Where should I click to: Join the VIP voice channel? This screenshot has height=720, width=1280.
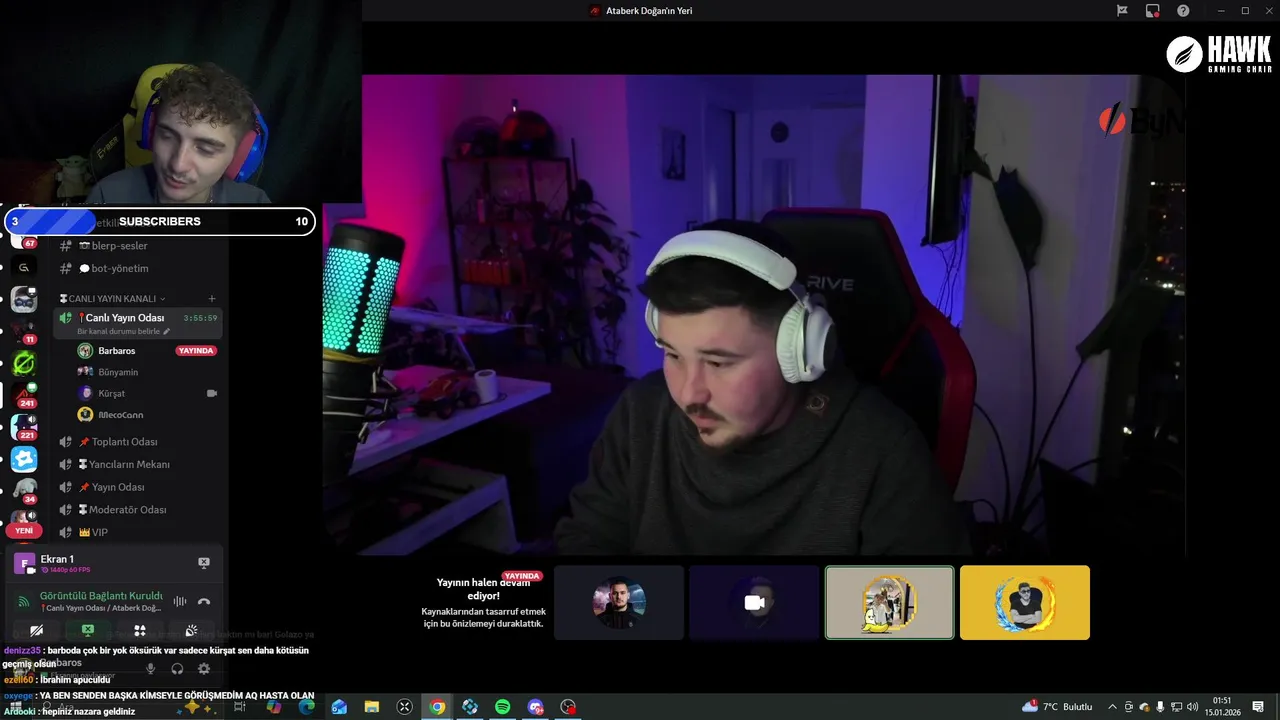pos(138,532)
